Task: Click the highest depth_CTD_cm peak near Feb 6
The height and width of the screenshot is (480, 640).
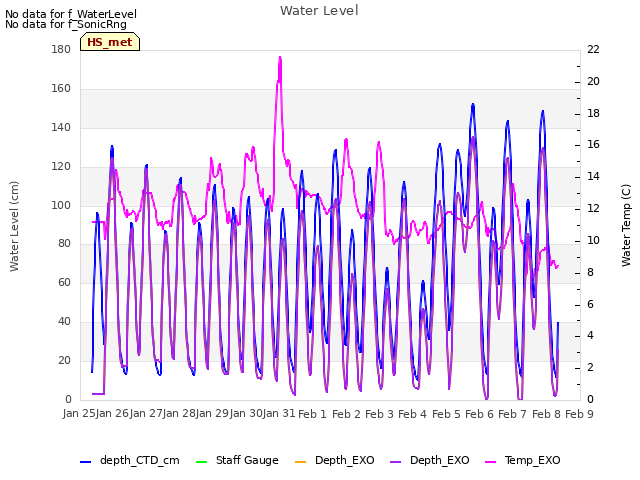Action: [x=473, y=105]
